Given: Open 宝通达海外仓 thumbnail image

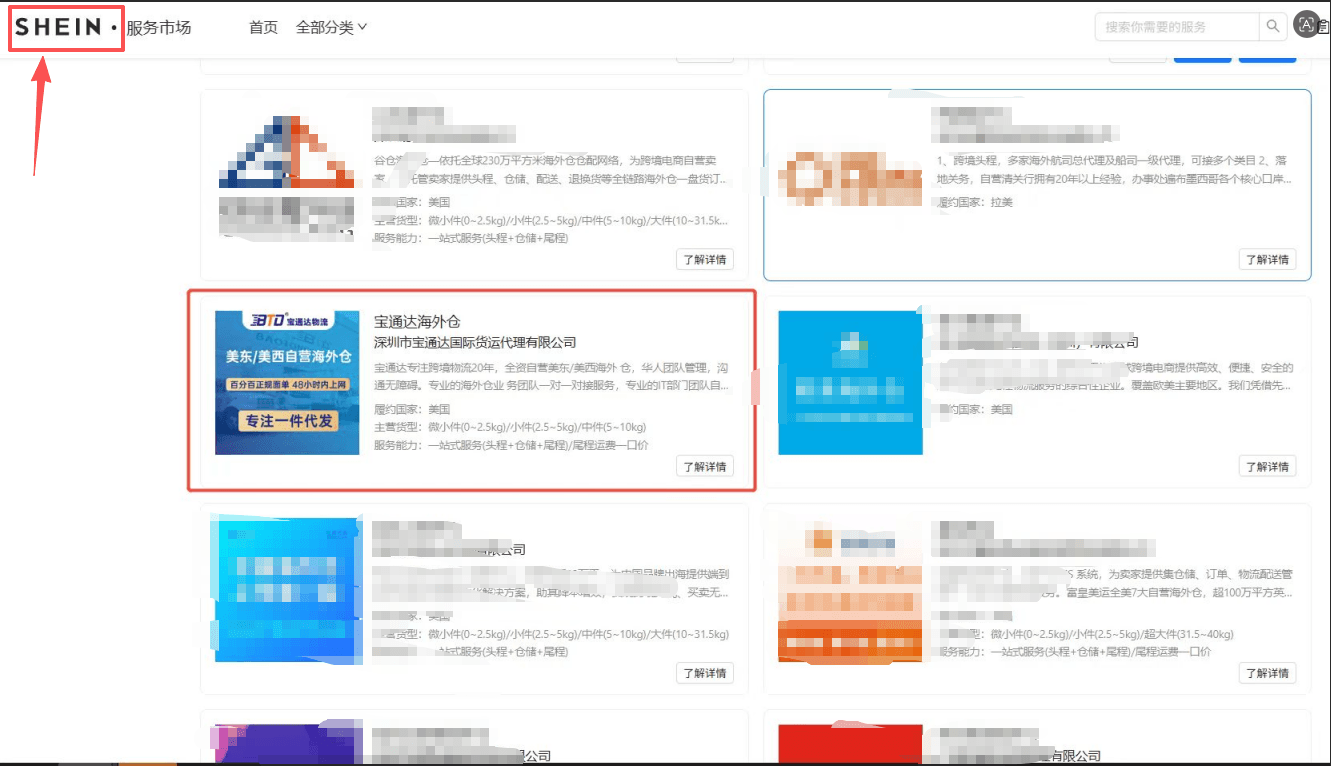Looking at the screenshot, I should click(x=287, y=383).
